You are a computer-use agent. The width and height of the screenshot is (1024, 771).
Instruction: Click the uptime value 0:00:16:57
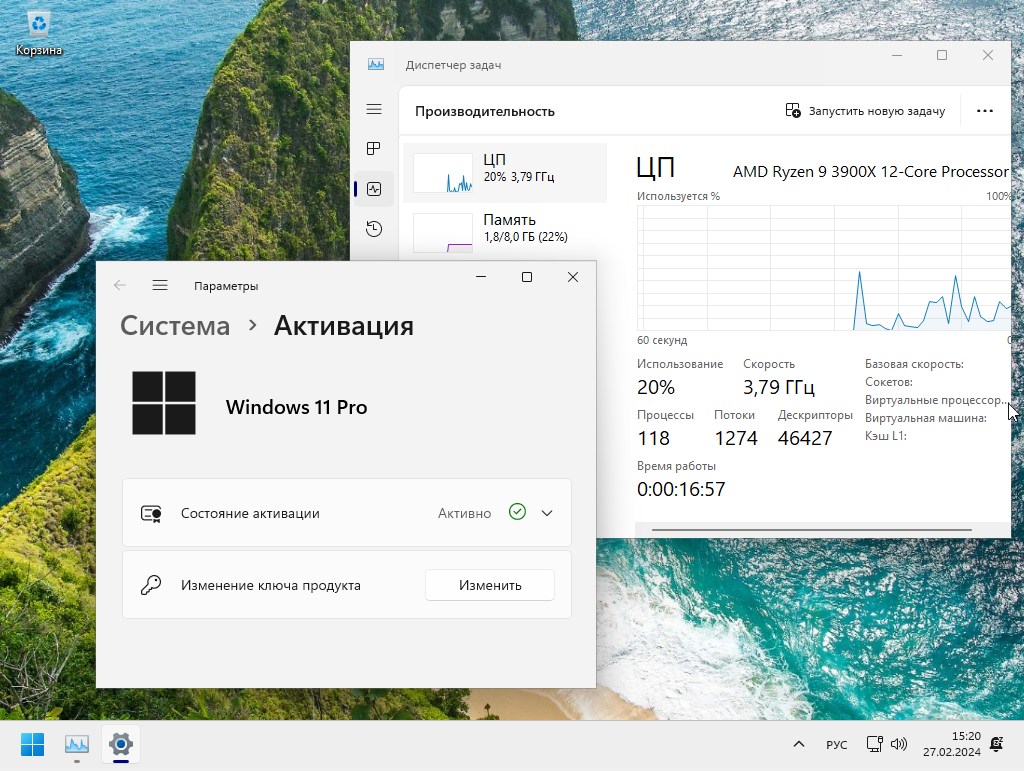click(x=681, y=490)
